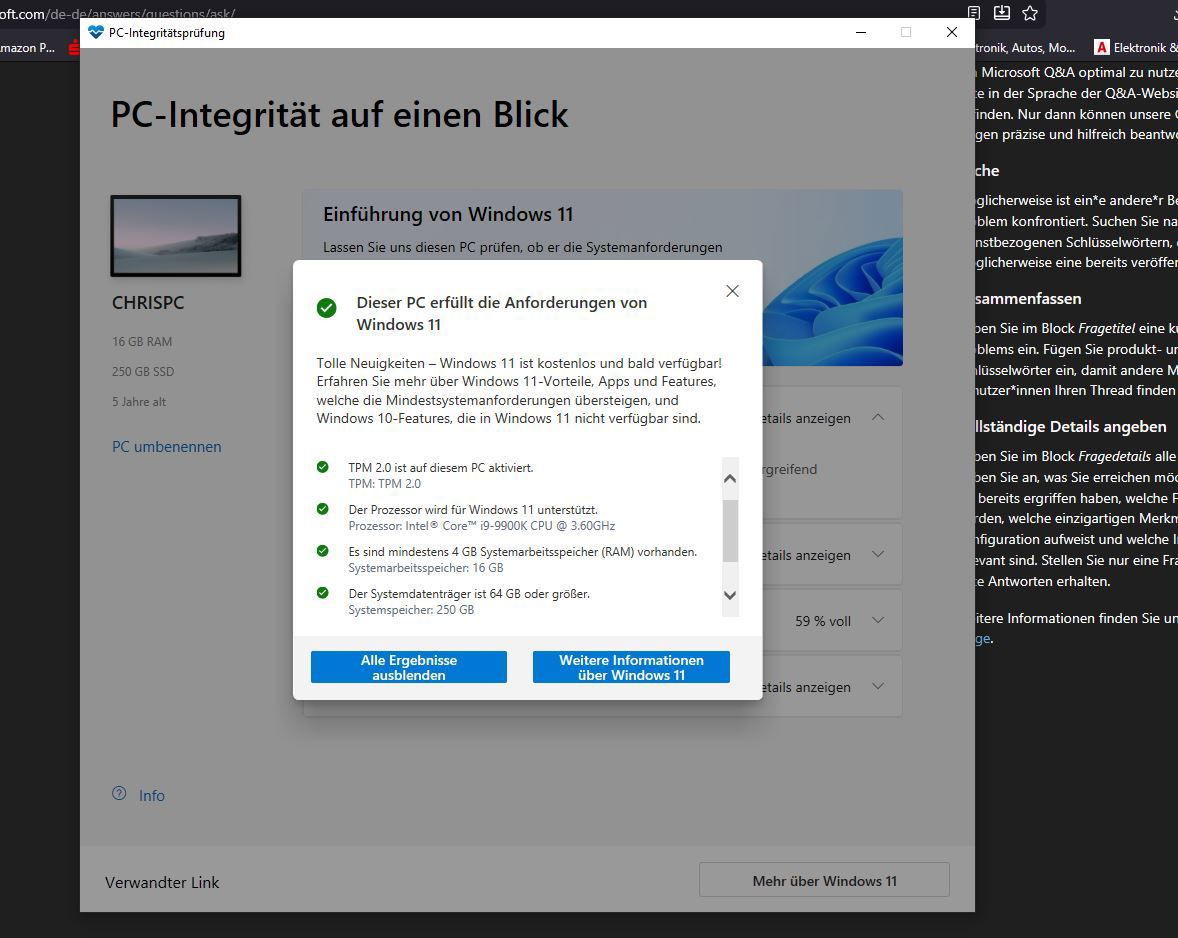Click green check next to Prozessor result

click(322, 509)
